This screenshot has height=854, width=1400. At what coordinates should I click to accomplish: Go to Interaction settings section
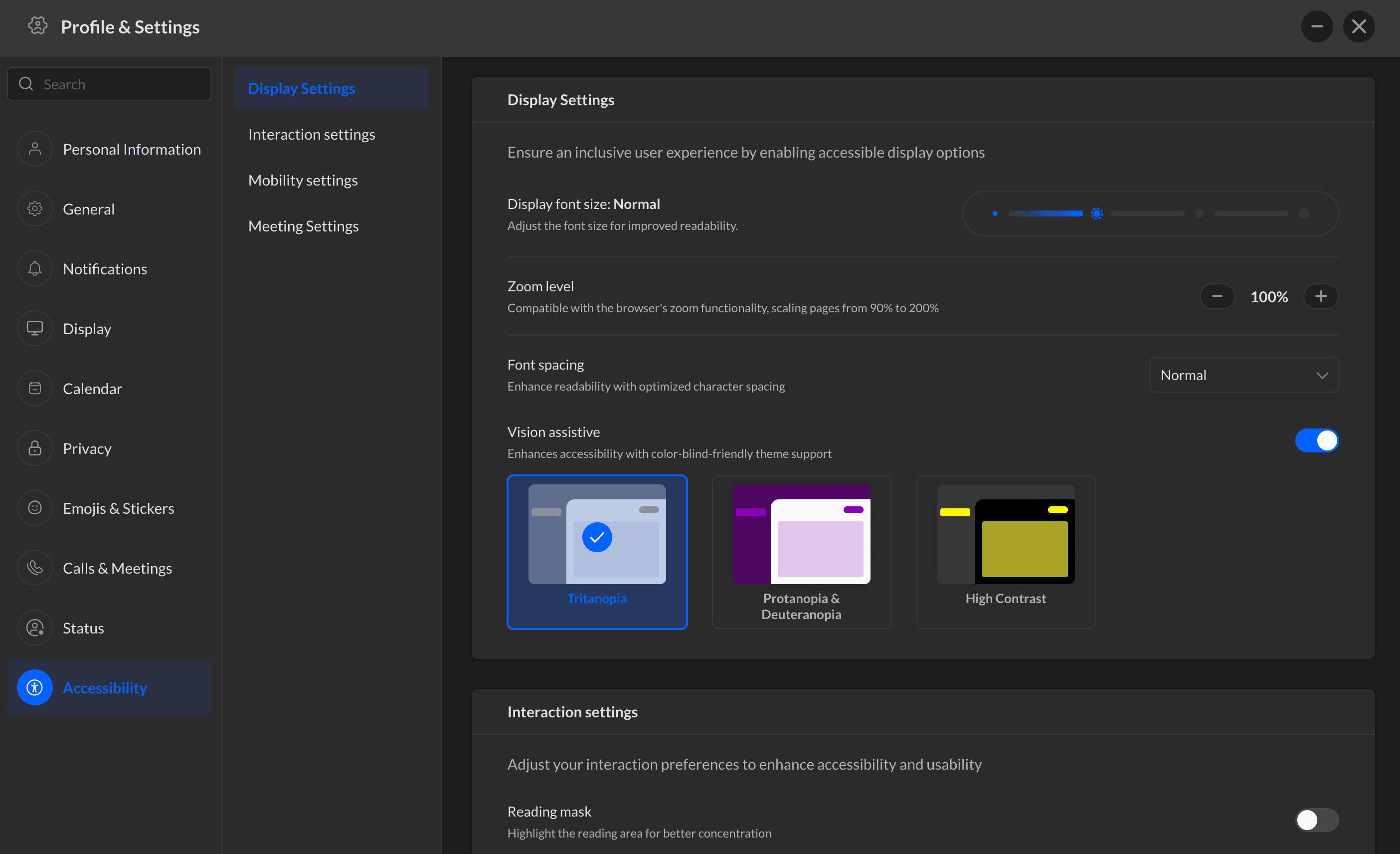tap(331, 134)
